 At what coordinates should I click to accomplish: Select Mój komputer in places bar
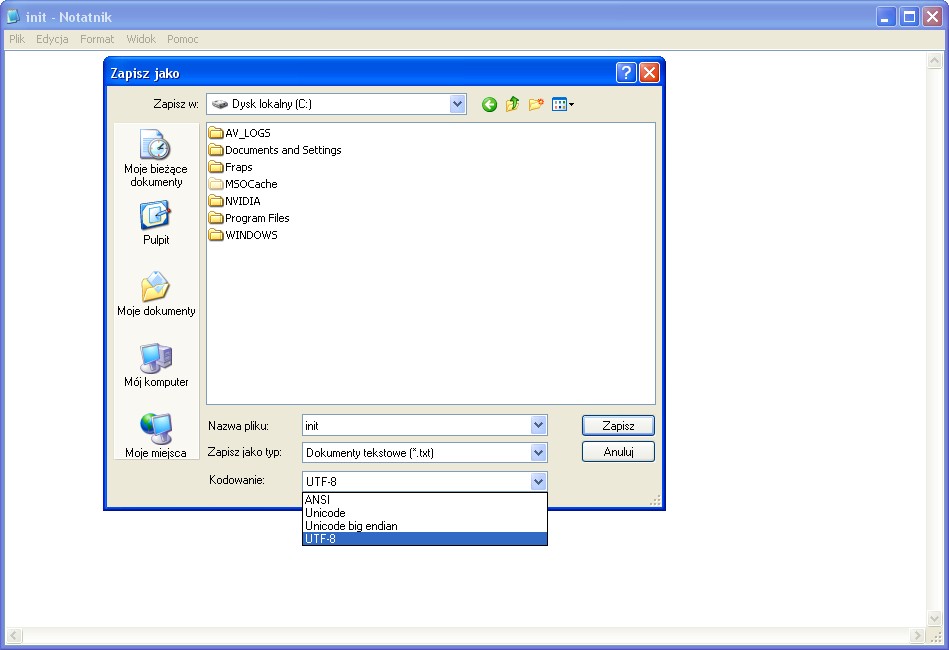point(155,366)
